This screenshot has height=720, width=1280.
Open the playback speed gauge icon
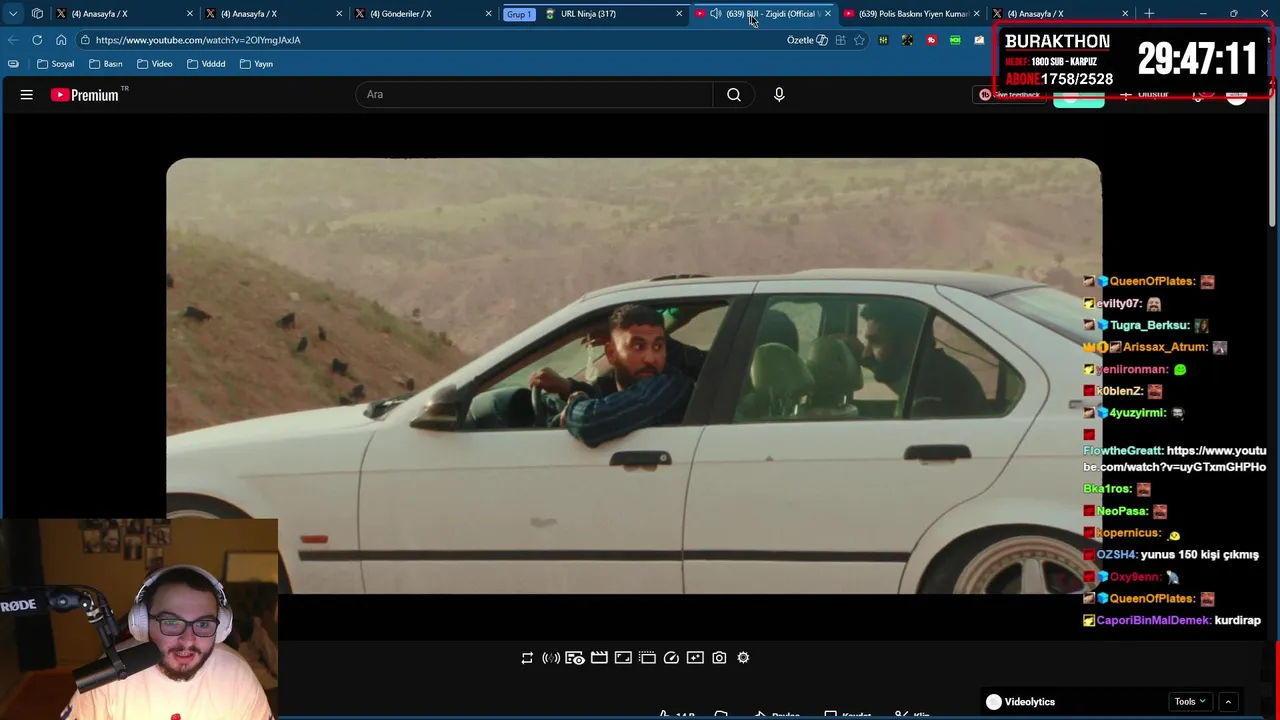click(671, 658)
